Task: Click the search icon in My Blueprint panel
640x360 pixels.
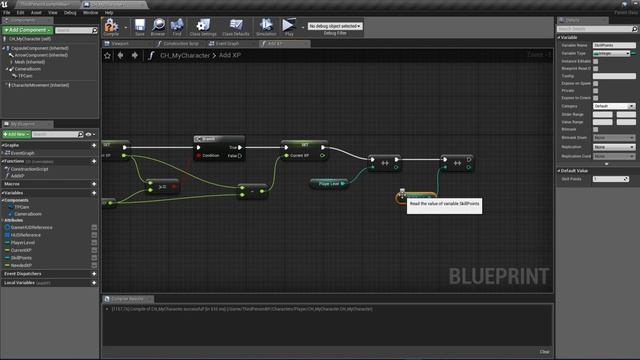Action: coord(80,134)
